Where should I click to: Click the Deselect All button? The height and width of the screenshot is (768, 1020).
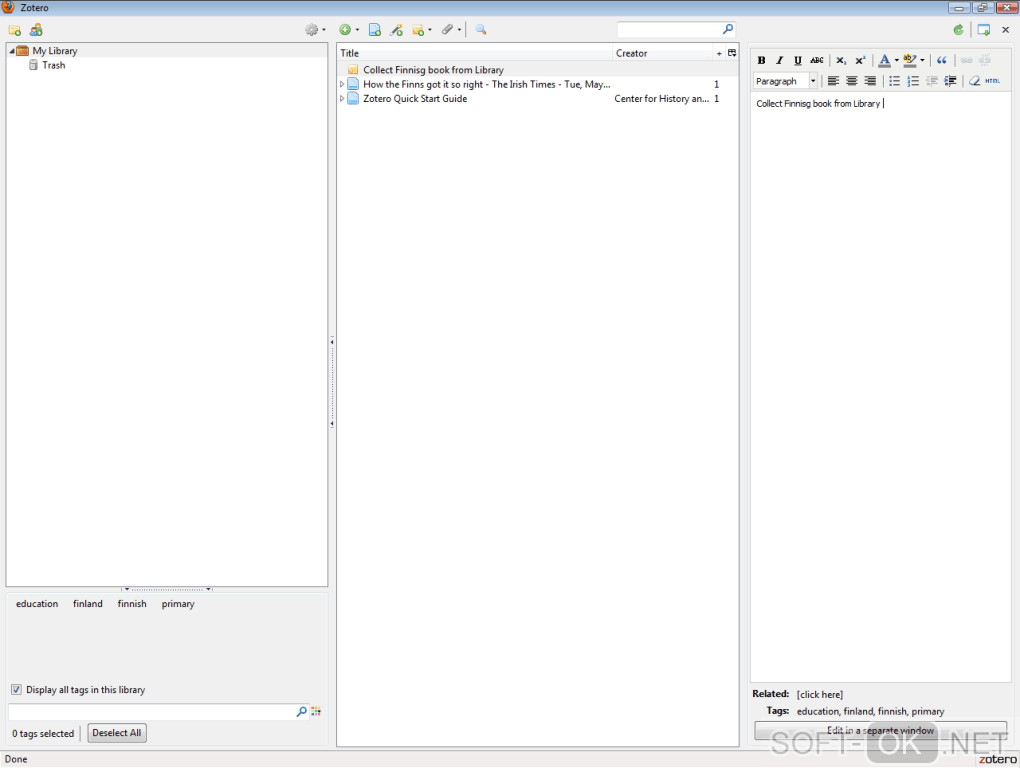(116, 733)
